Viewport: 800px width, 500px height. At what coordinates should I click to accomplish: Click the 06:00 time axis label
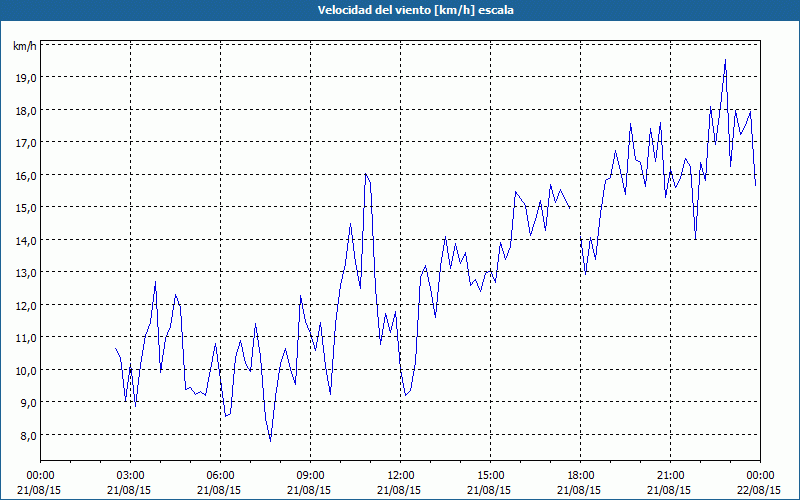pyautogui.click(x=220, y=476)
